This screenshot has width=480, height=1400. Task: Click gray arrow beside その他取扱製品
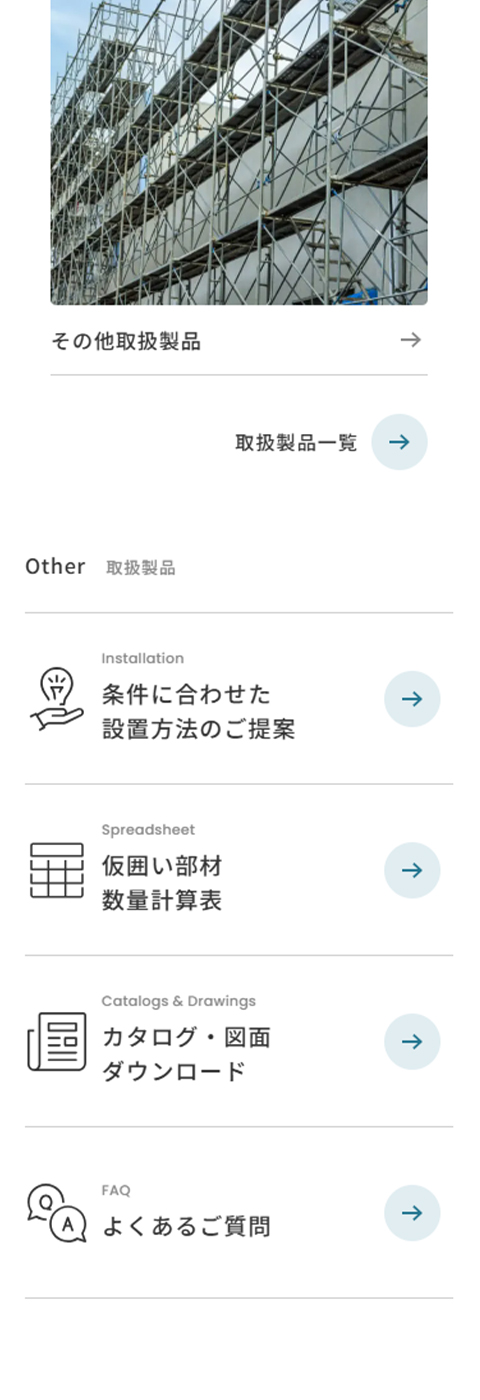[410, 340]
